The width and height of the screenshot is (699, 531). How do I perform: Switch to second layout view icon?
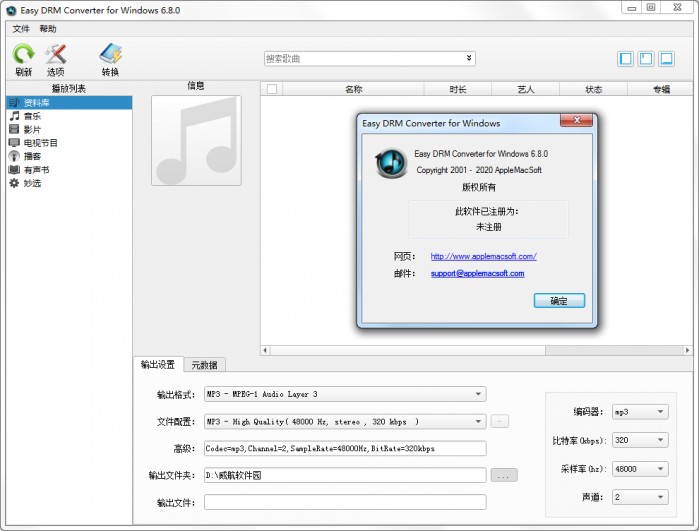click(646, 58)
